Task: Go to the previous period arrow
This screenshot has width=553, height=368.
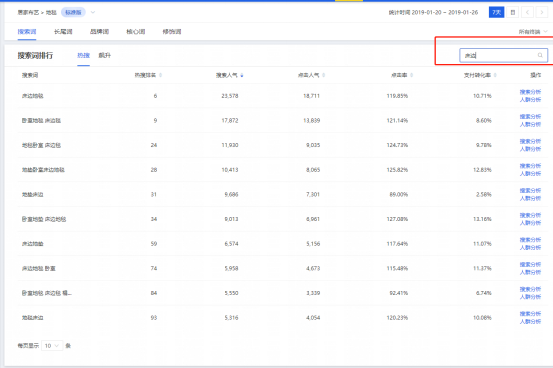Action: [527, 12]
